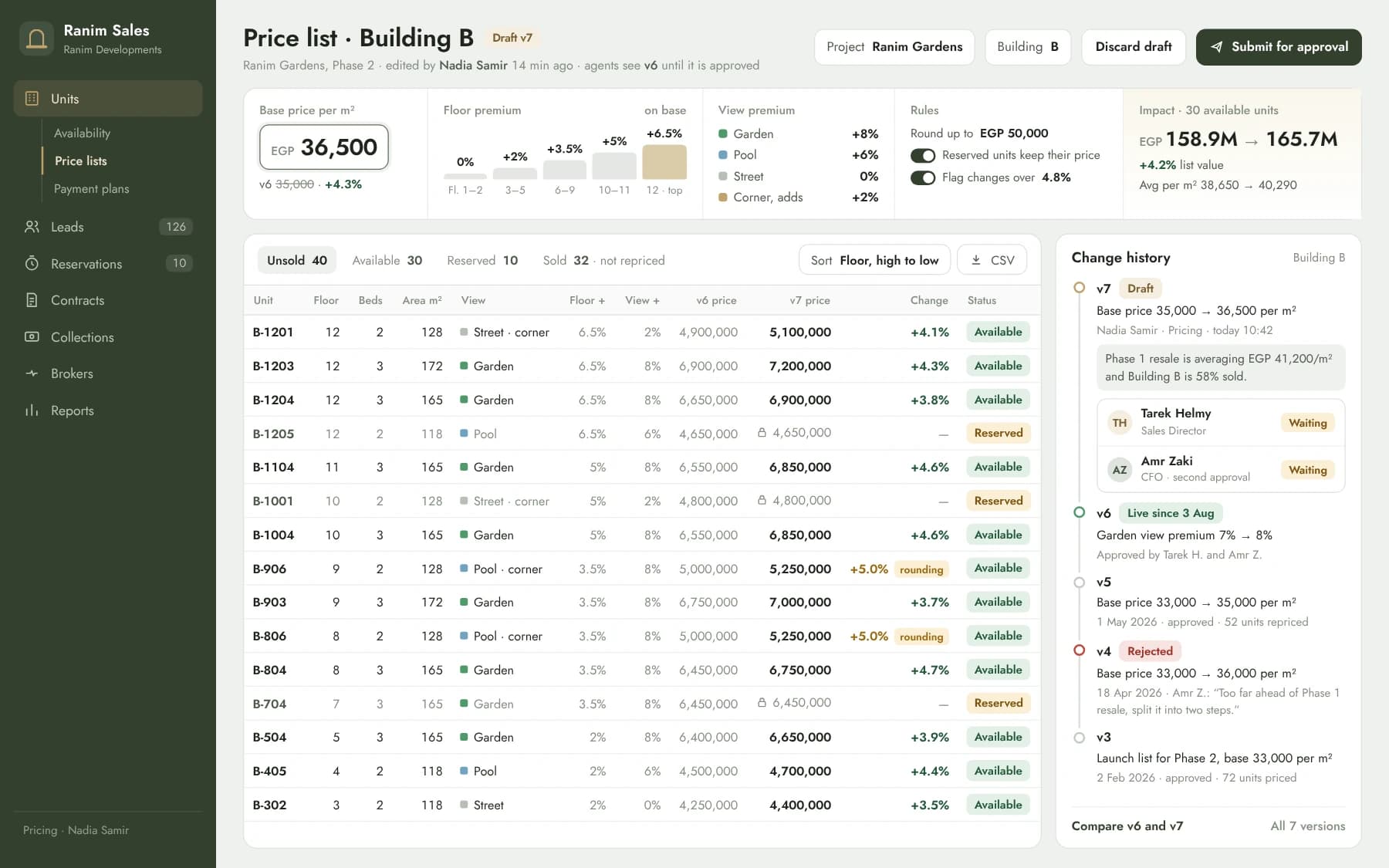Click the lock icon on B-1001 price

pyautogui.click(x=762, y=500)
